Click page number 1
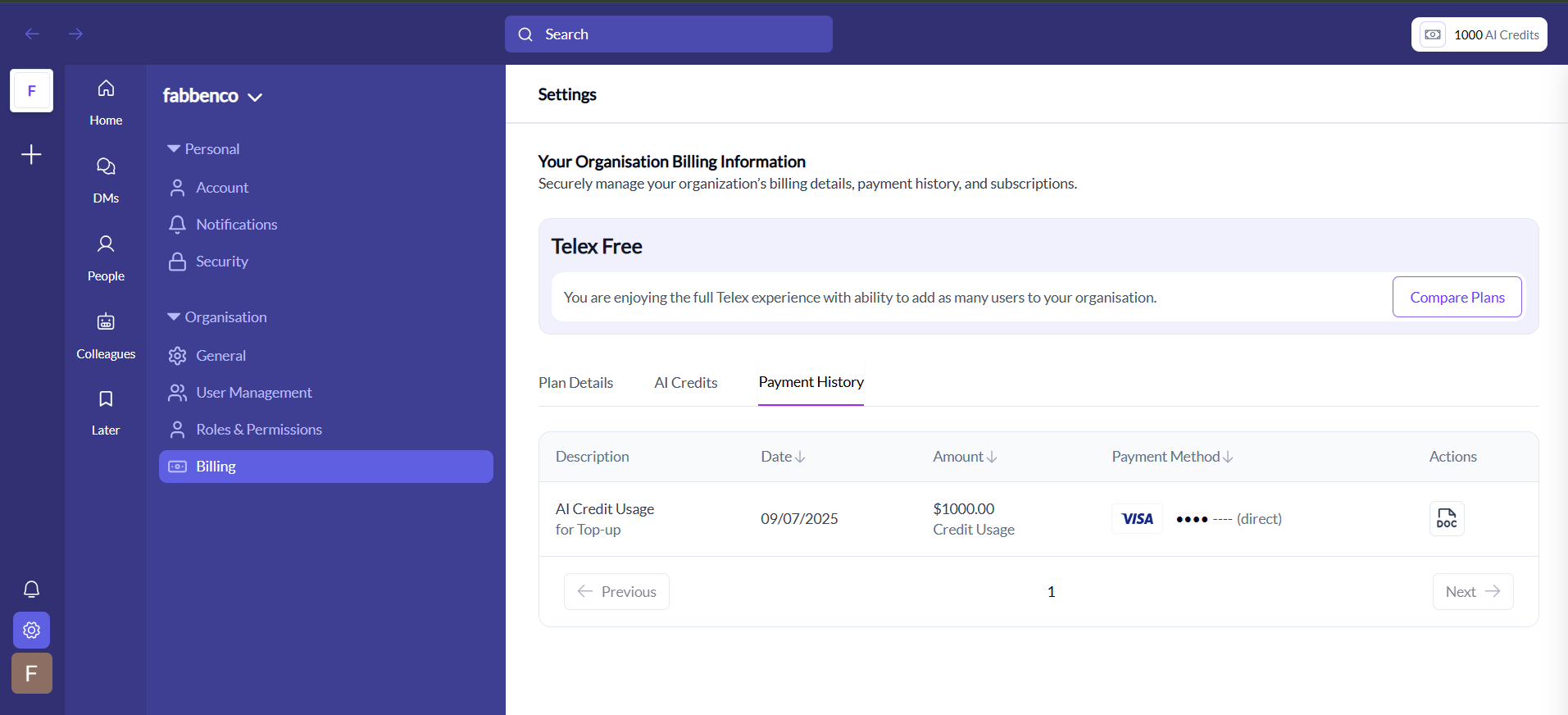The height and width of the screenshot is (715, 1568). click(1051, 592)
